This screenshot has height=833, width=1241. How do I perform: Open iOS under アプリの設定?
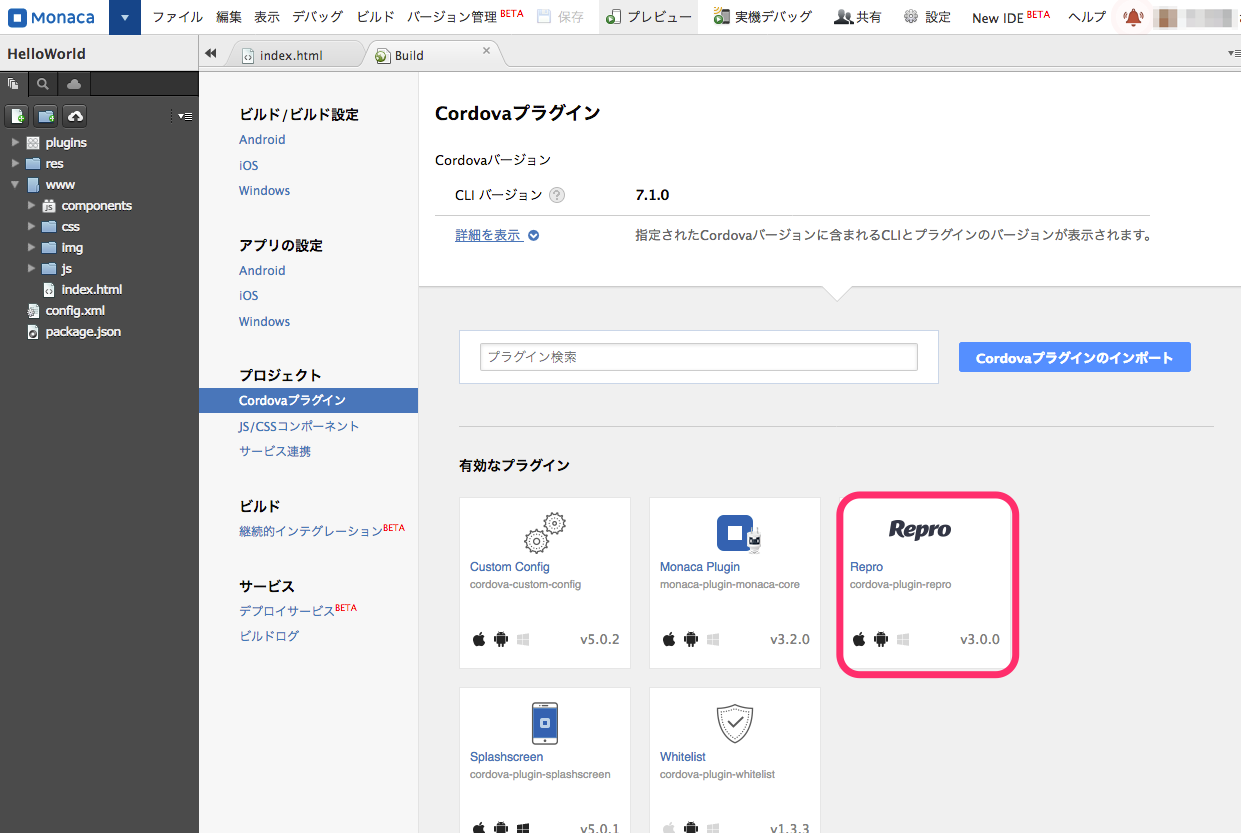click(248, 295)
